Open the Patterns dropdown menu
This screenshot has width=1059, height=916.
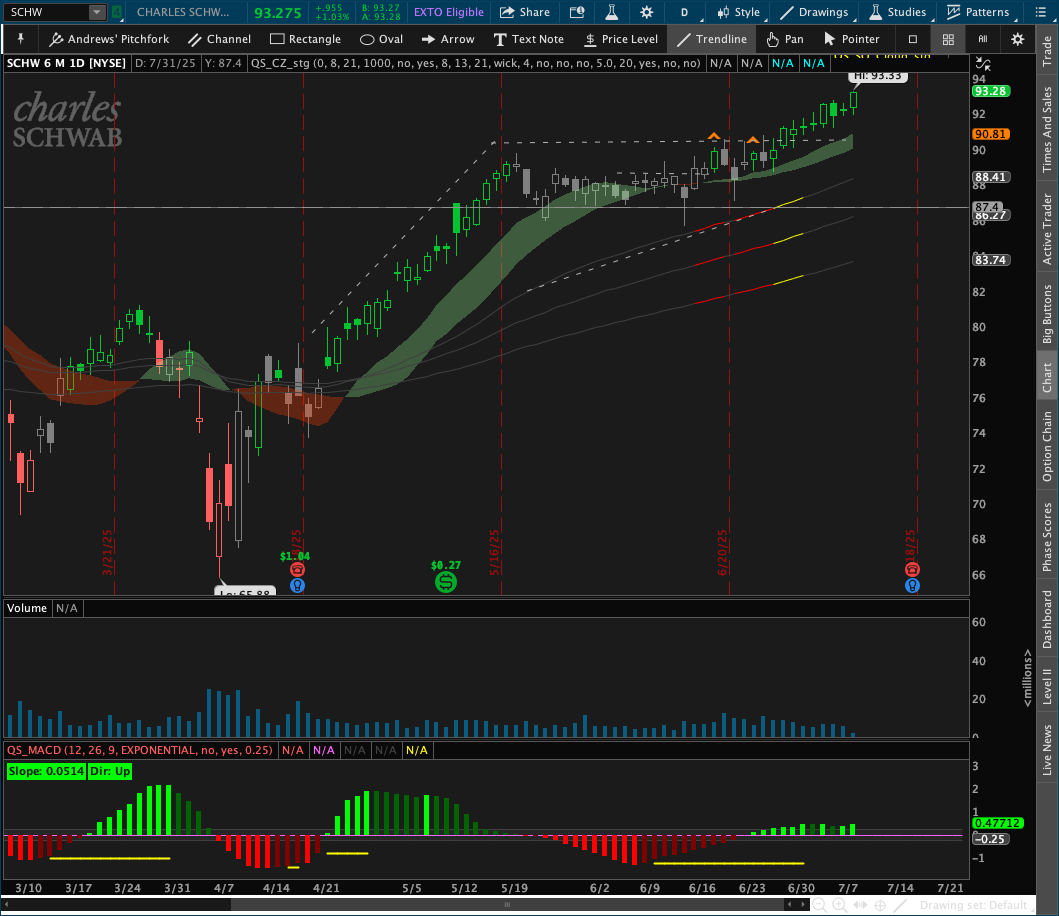coord(978,12)
